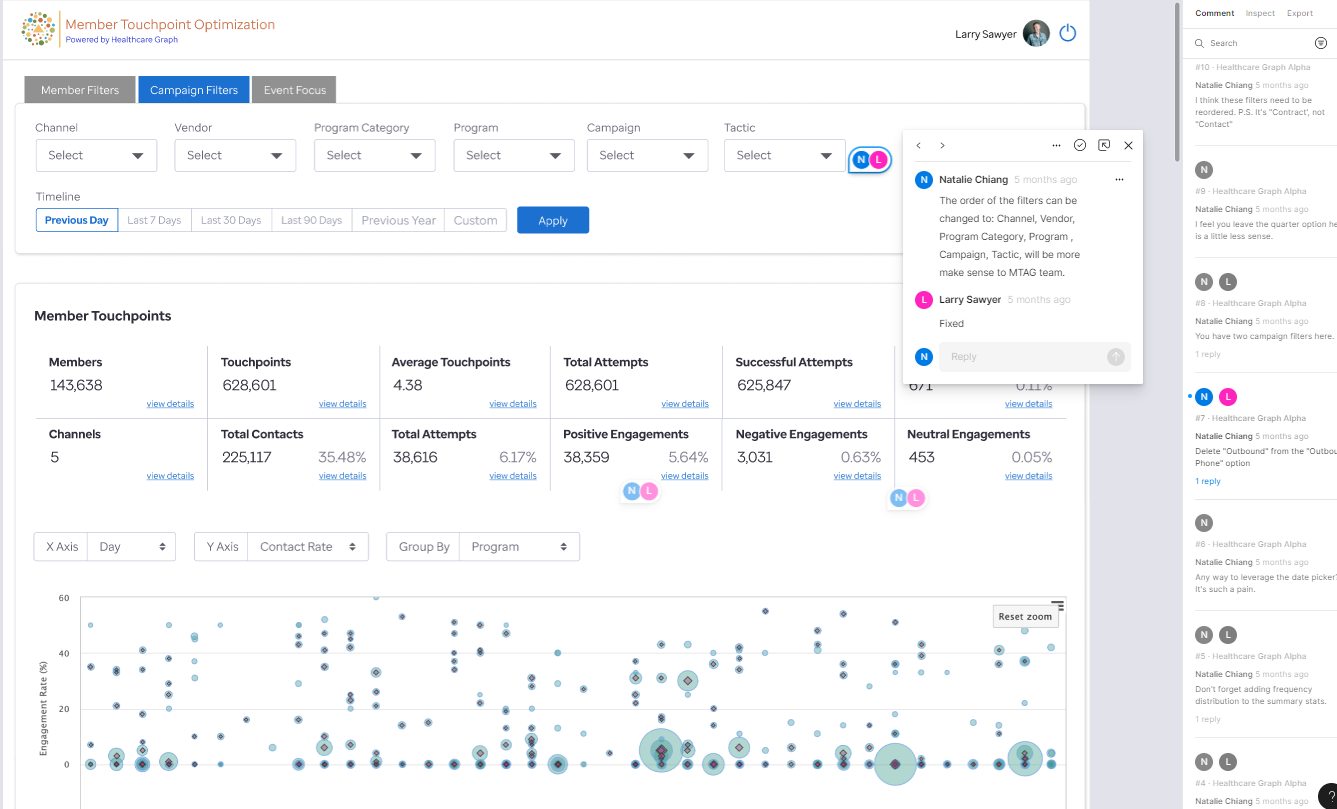Open comment thread more options menu

click(x=1056, y=146)
